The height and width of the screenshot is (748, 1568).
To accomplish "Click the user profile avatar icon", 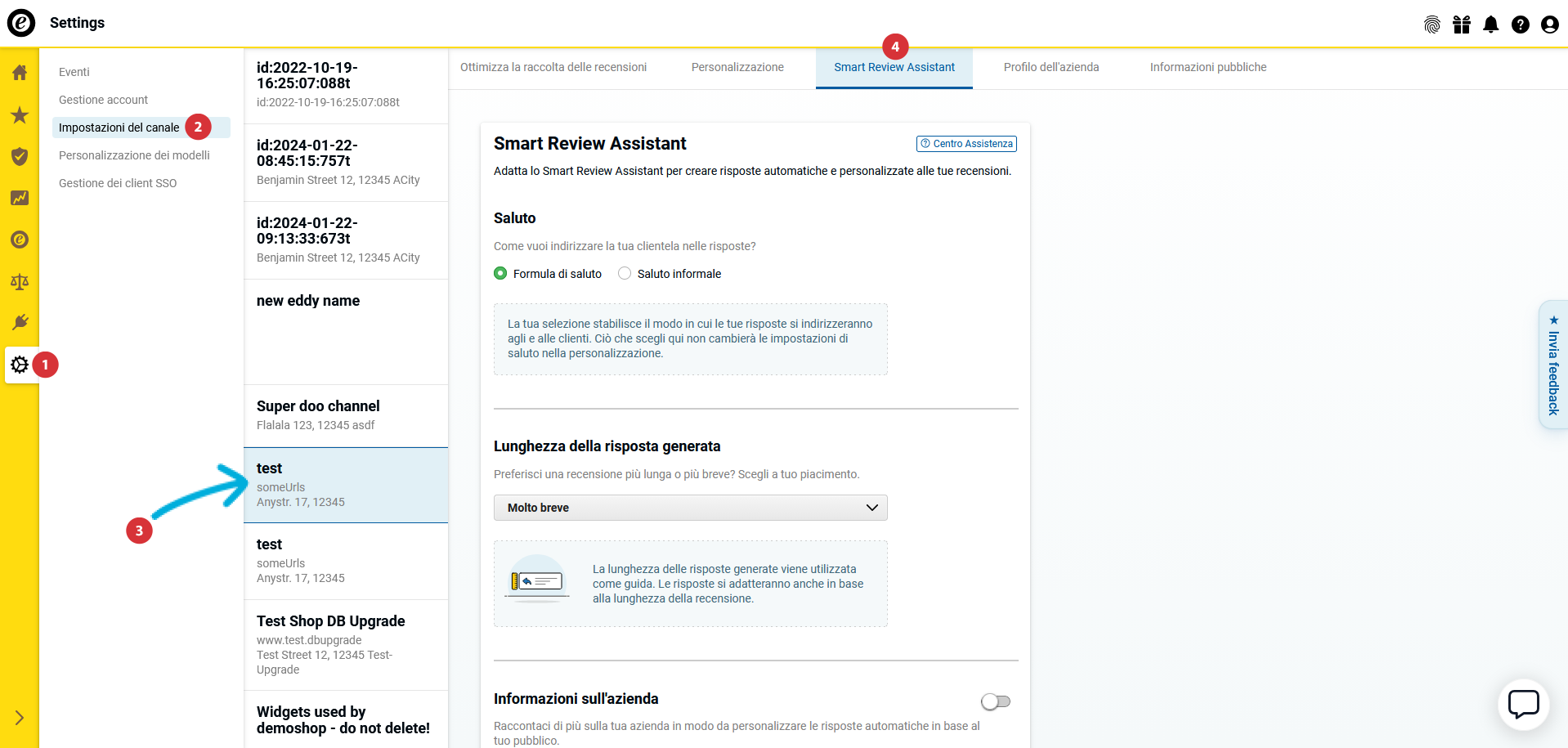I will click(1549, 25).
